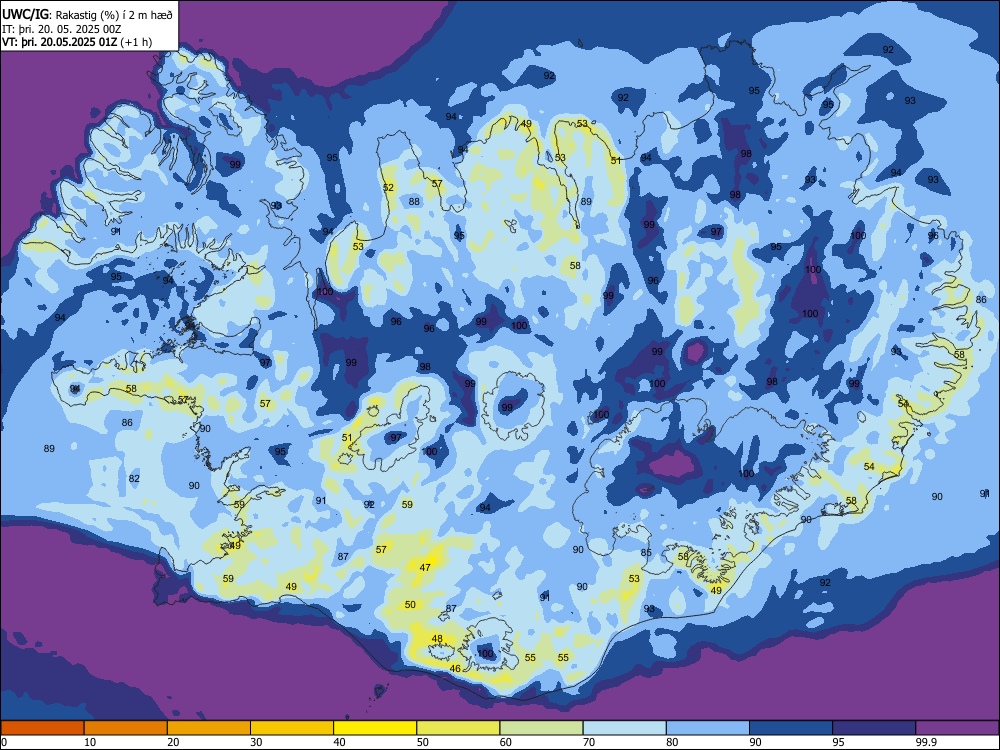Click the 'IT: þri. 20. 05. 2025 00Z' line
The width and height of the screenshot is (1000, 750).
[x=62, y=29]
